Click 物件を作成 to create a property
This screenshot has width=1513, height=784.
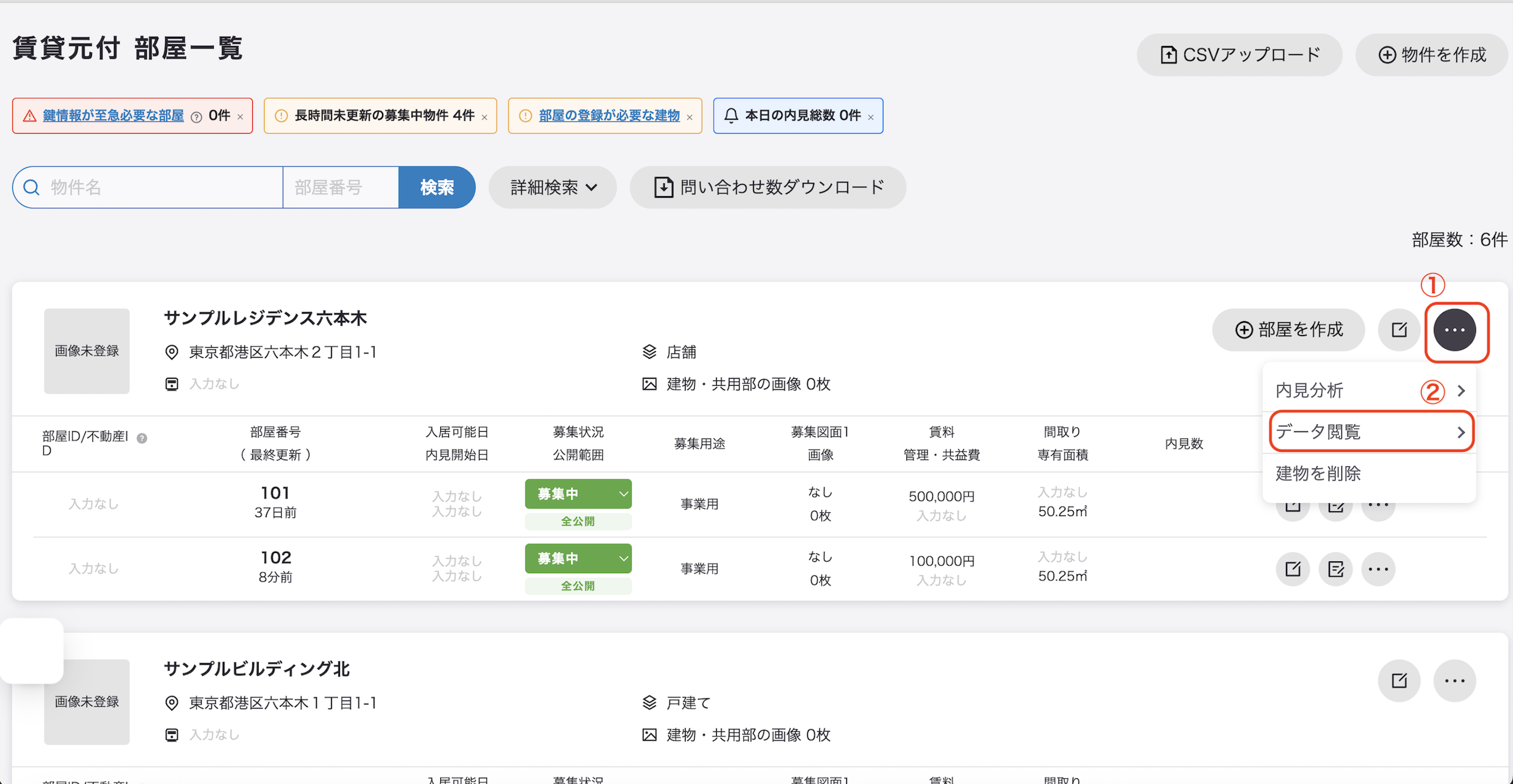(1431, 54)
